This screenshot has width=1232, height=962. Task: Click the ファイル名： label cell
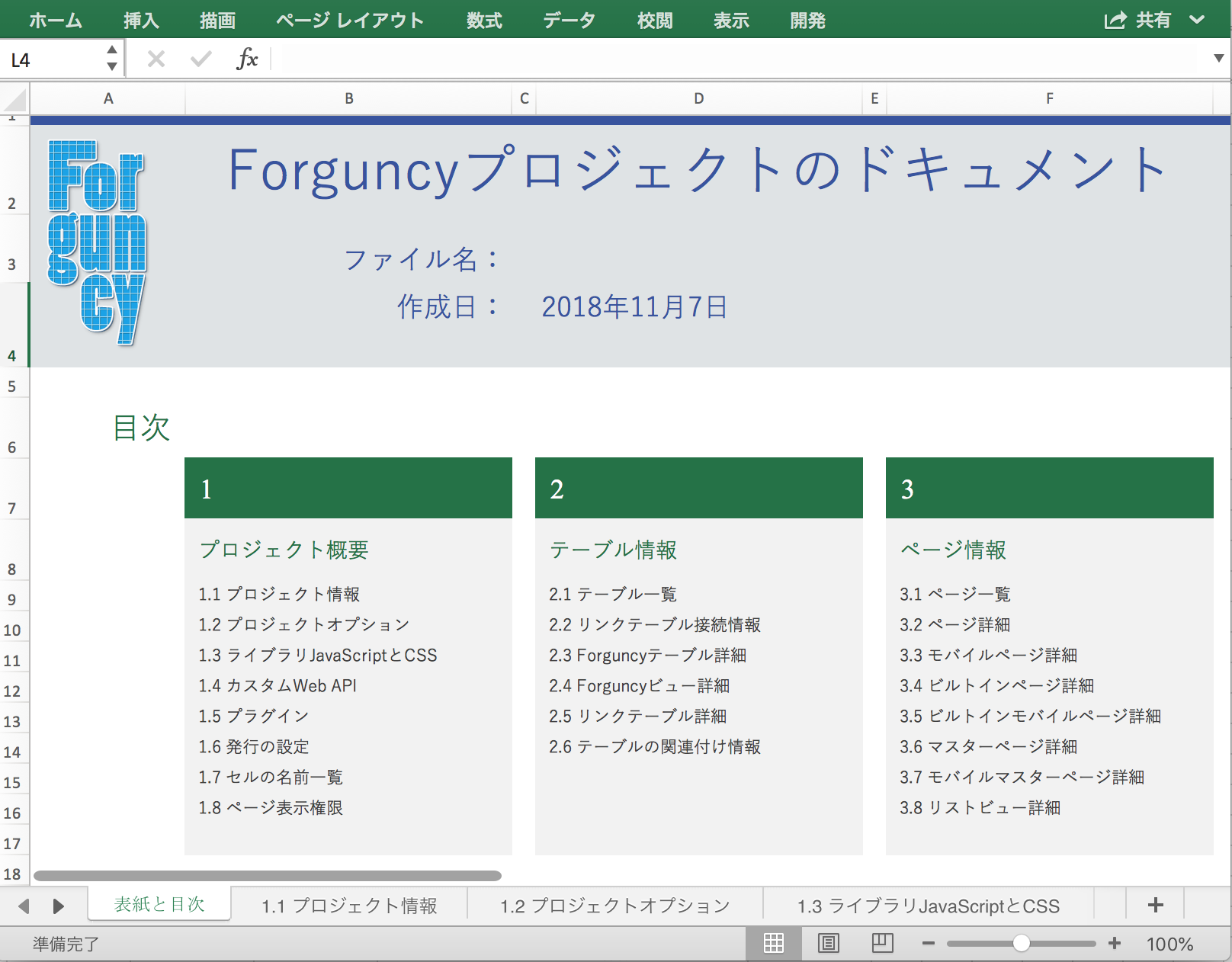coord(422,260)
